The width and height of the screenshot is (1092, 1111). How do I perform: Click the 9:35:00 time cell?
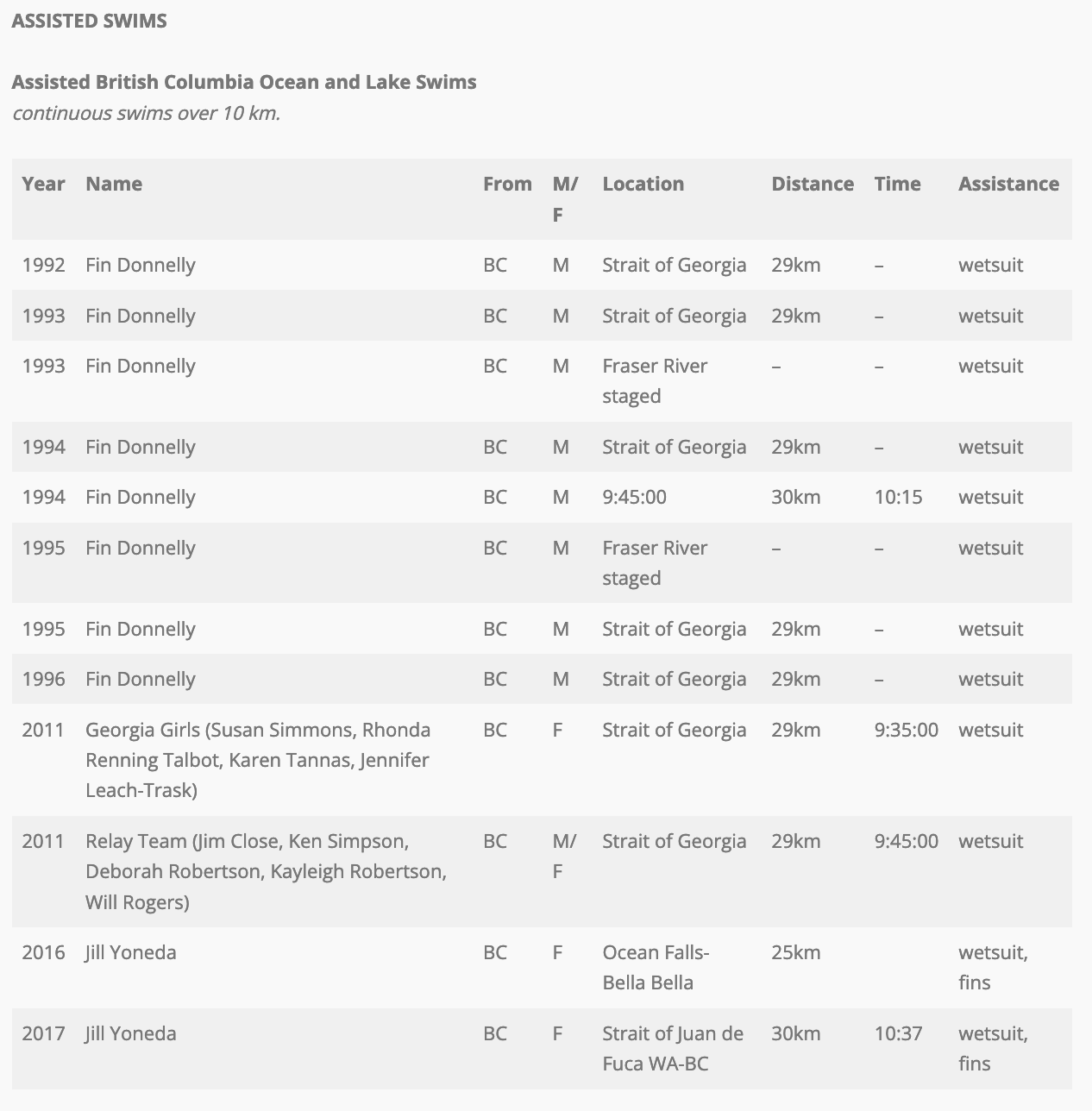point(906,730)
